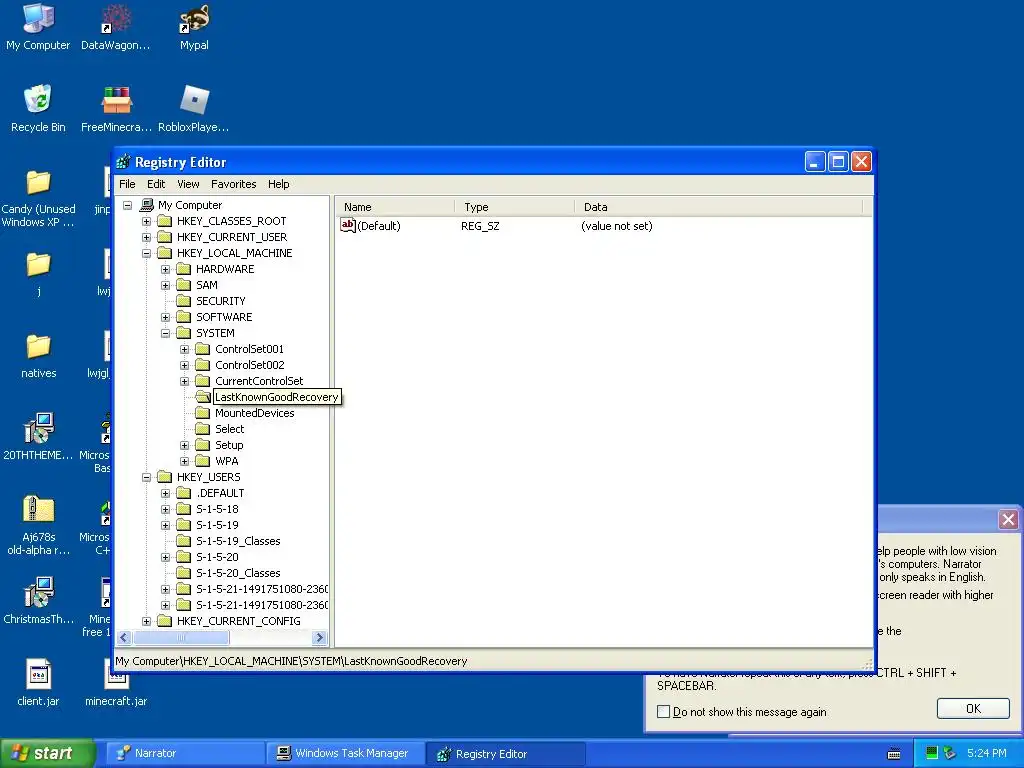The height and width of the screenshot is (768, 1024).
Task: Click the network tray icon by the clock
Action: [x=949, y=753]
